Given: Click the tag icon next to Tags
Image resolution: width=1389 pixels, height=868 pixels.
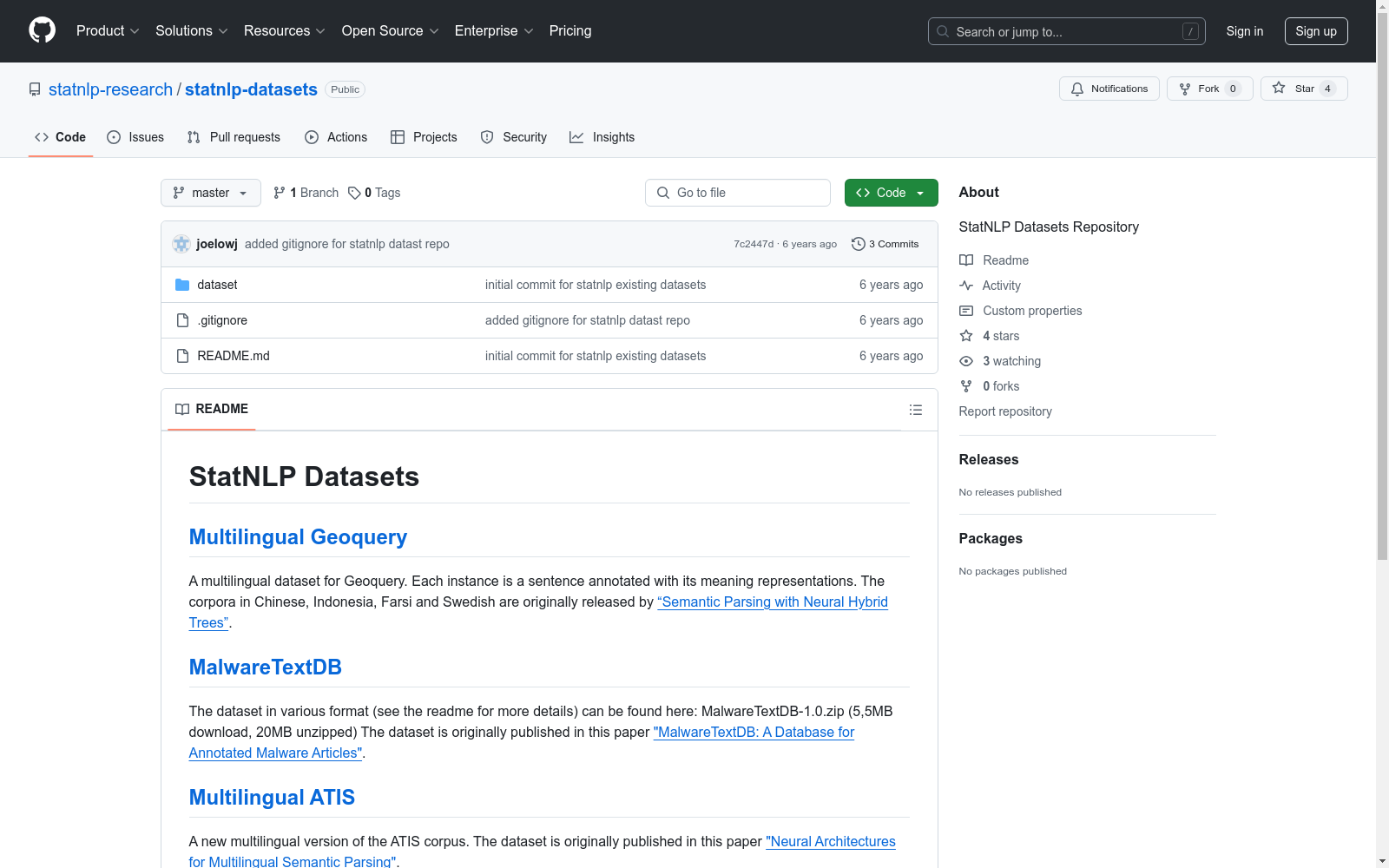Looking at the screenshot, I should click(x=354, y=193).
